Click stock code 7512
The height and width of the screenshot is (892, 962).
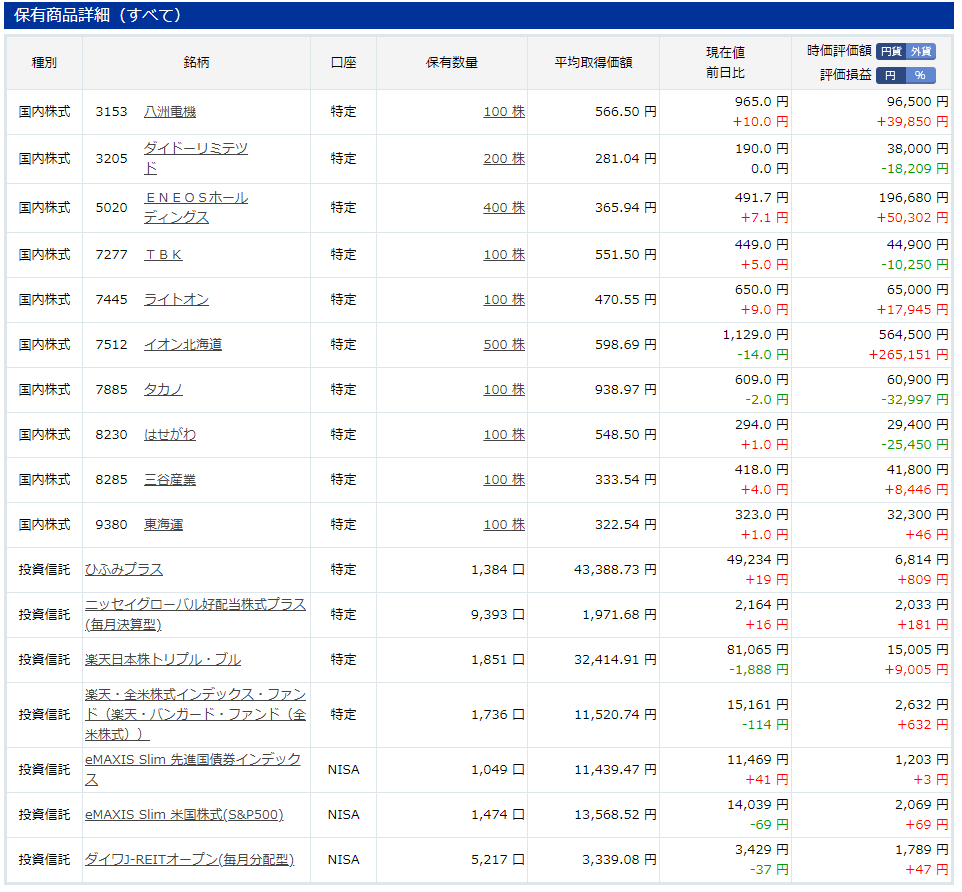[111, 345]
